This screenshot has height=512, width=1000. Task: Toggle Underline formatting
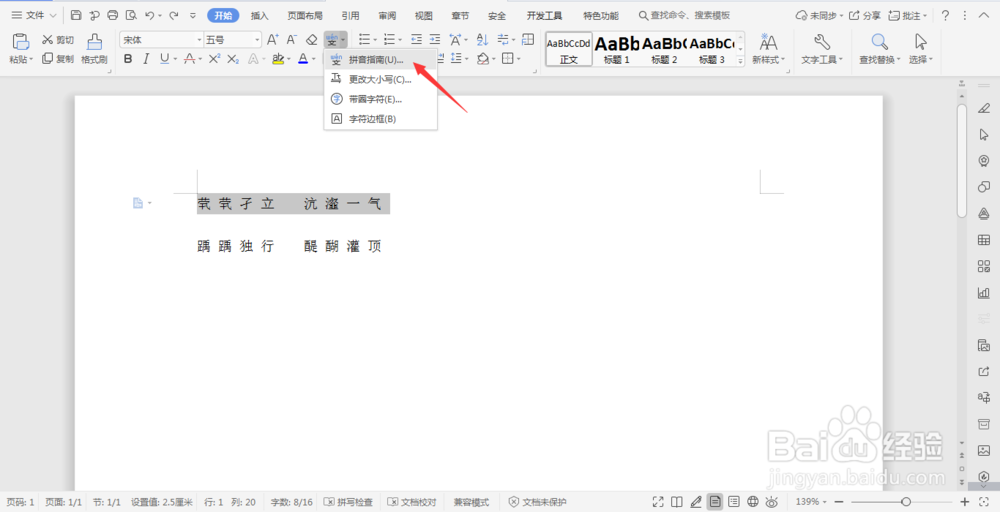(165, 59)
